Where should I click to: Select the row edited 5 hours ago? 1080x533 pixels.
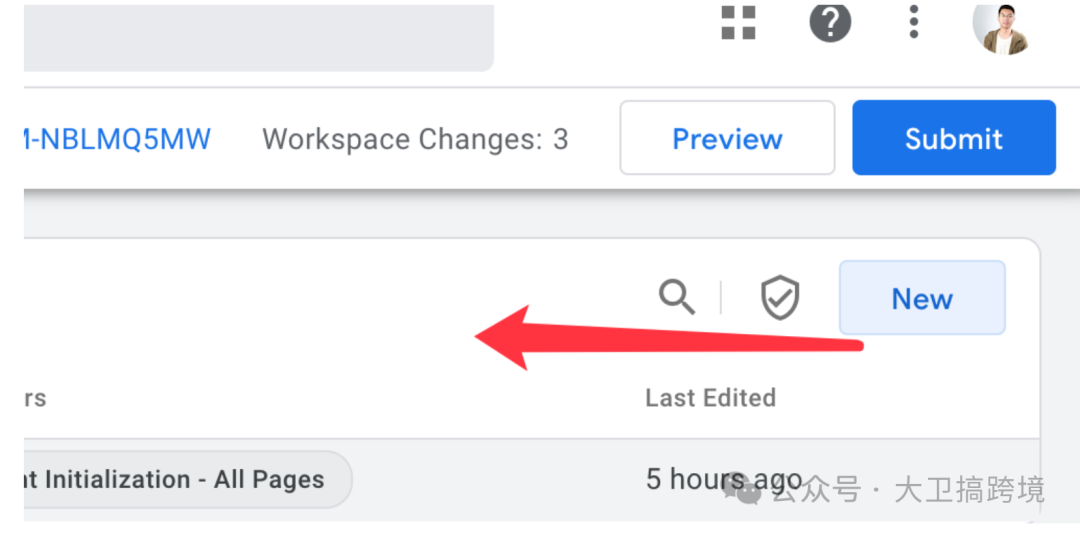click(x=531, y=479)
